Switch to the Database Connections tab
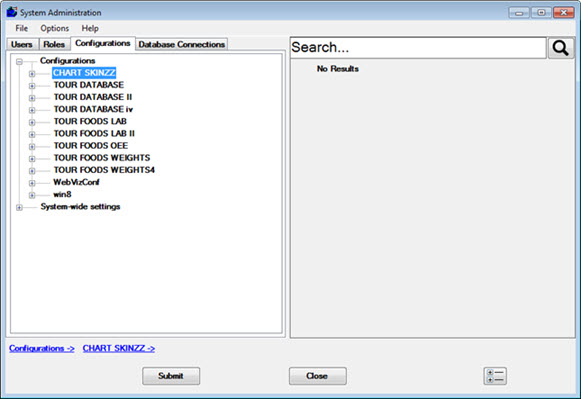 (182, 44)
